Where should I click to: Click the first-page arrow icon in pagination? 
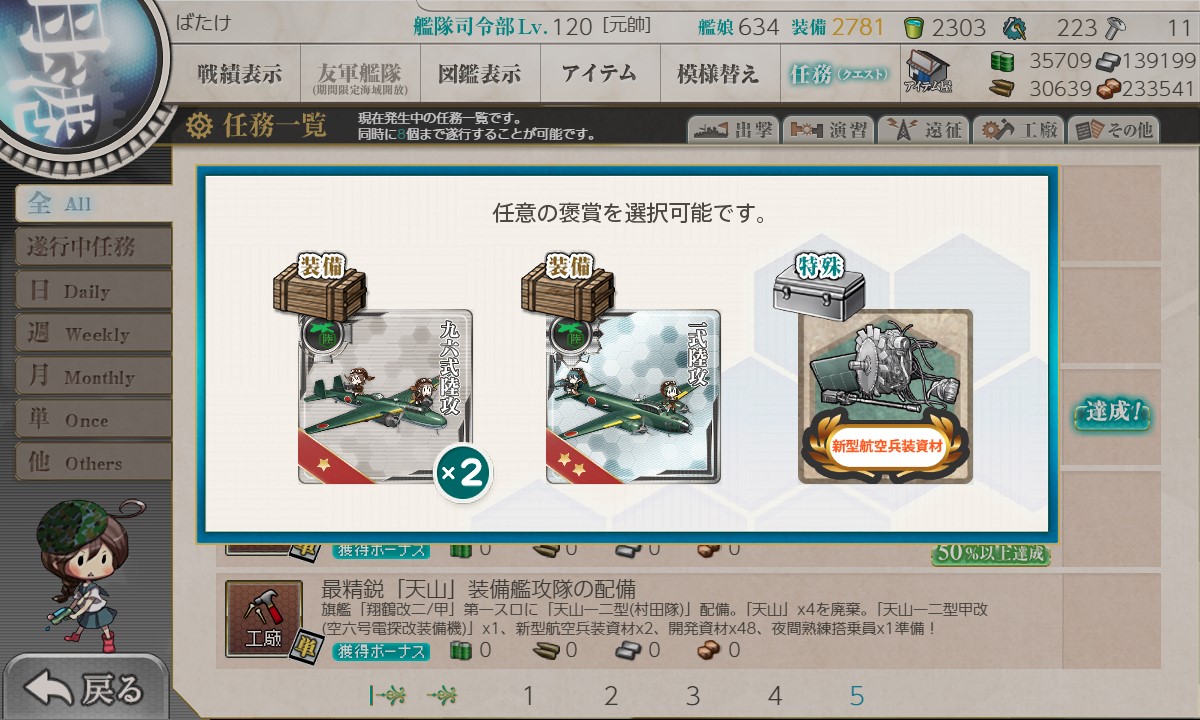pyautogui.click(x=386, y=695)
